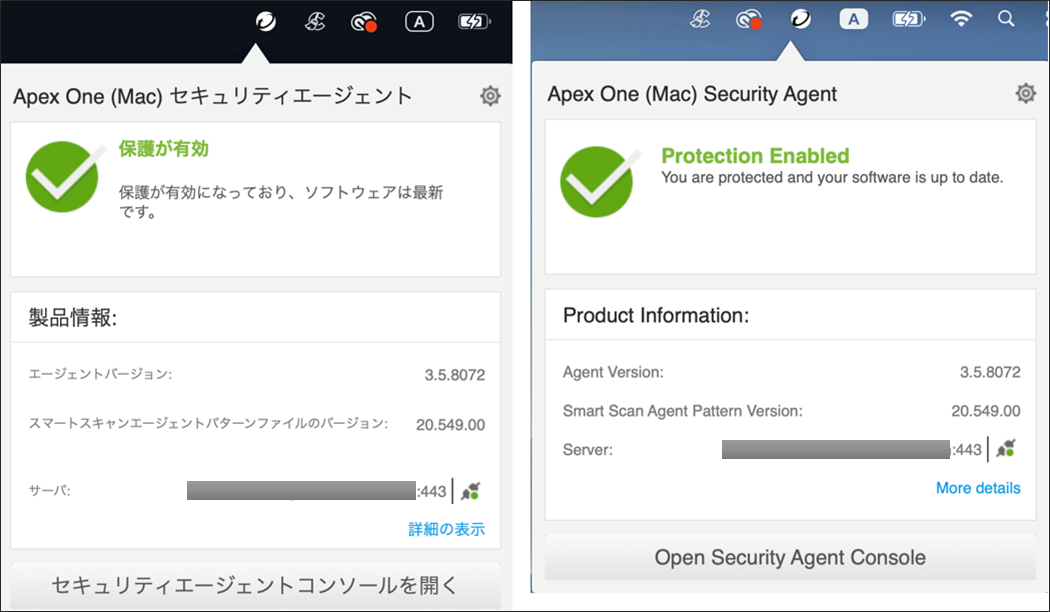The image size is (1050, 612).
Task: Click the battery icon in the left menu bar
Action: [x=474, y=21]
